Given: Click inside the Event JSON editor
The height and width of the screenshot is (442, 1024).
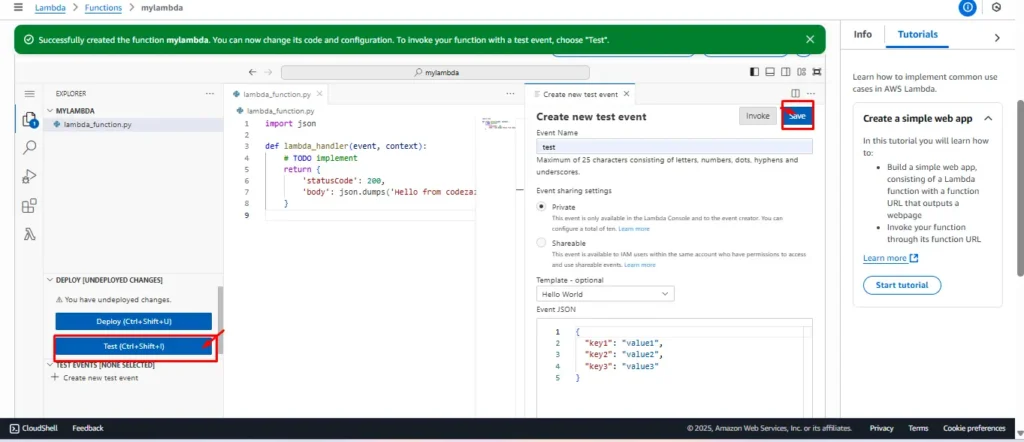Looking at the screenshot, I should pos(675,368).
